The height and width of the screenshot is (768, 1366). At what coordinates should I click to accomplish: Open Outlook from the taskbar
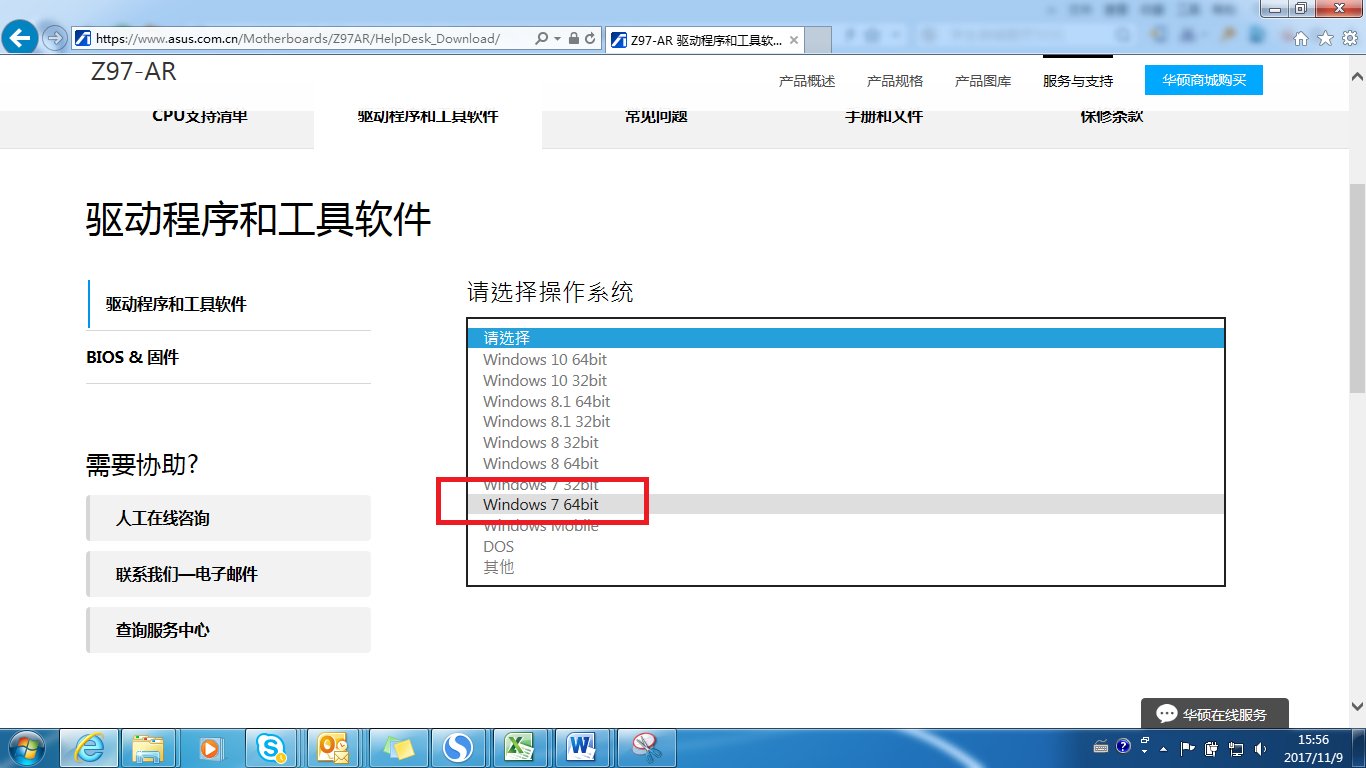pyautogui.click(x=333, y=747)
